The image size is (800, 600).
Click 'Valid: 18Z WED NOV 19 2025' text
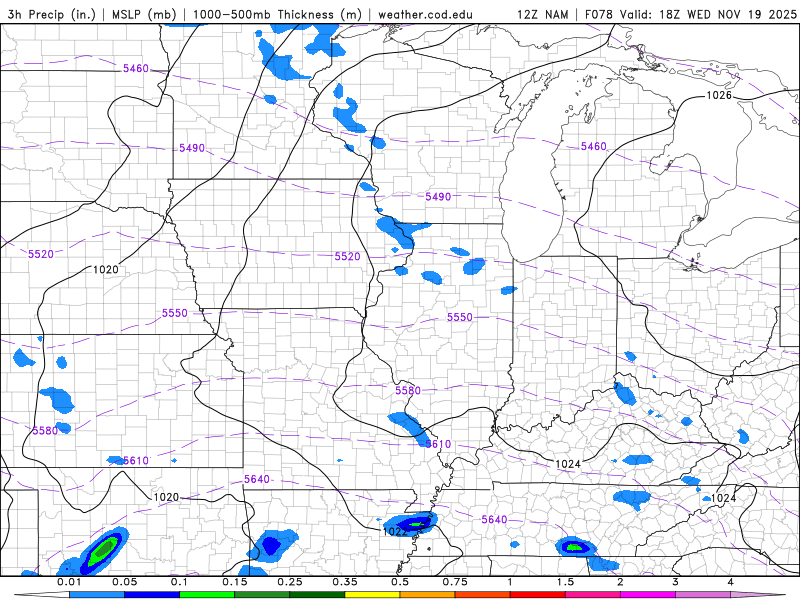(708, 14)
